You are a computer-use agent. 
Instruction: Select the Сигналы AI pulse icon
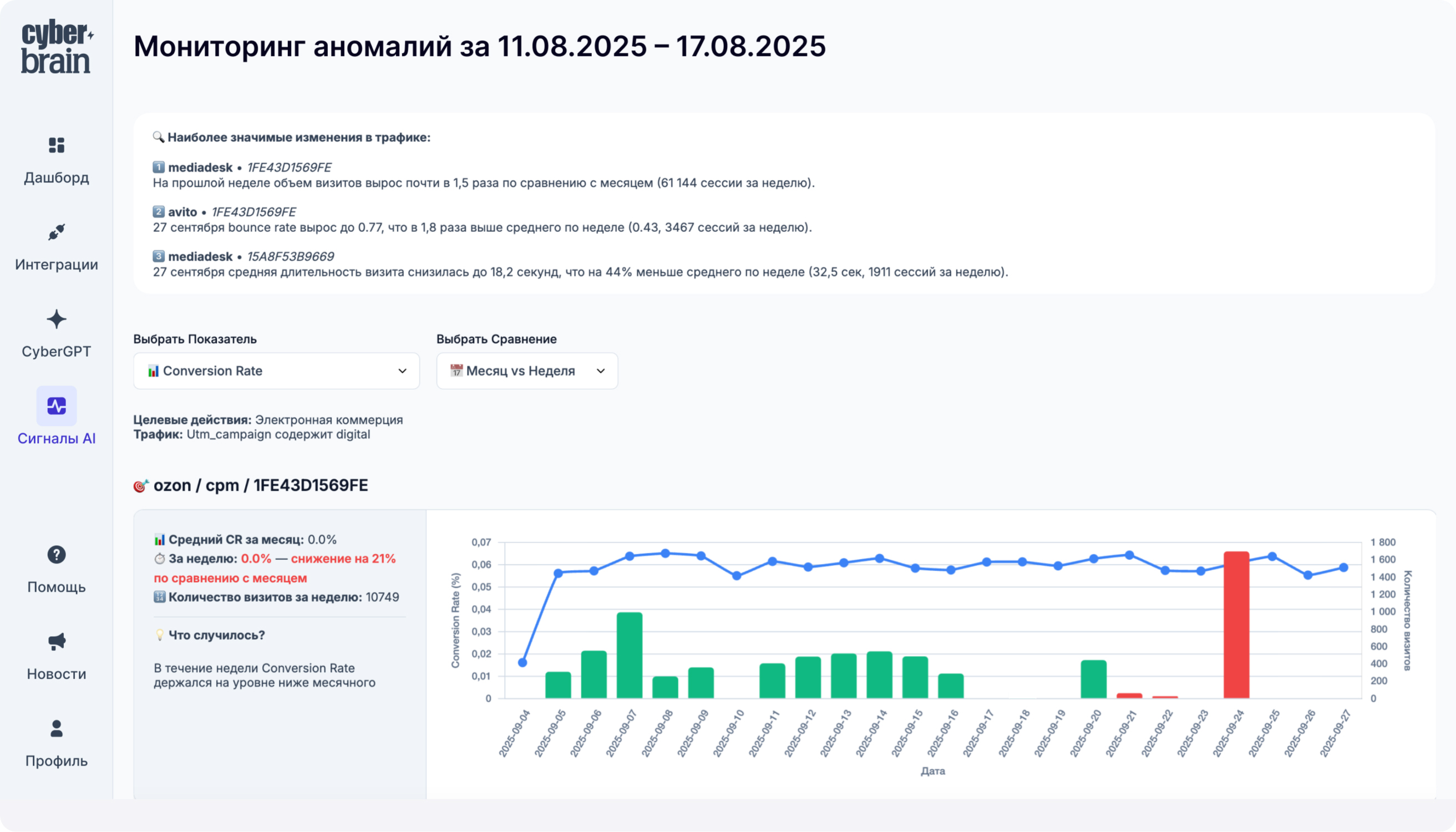pyautogui.click(x=57, y=406)
